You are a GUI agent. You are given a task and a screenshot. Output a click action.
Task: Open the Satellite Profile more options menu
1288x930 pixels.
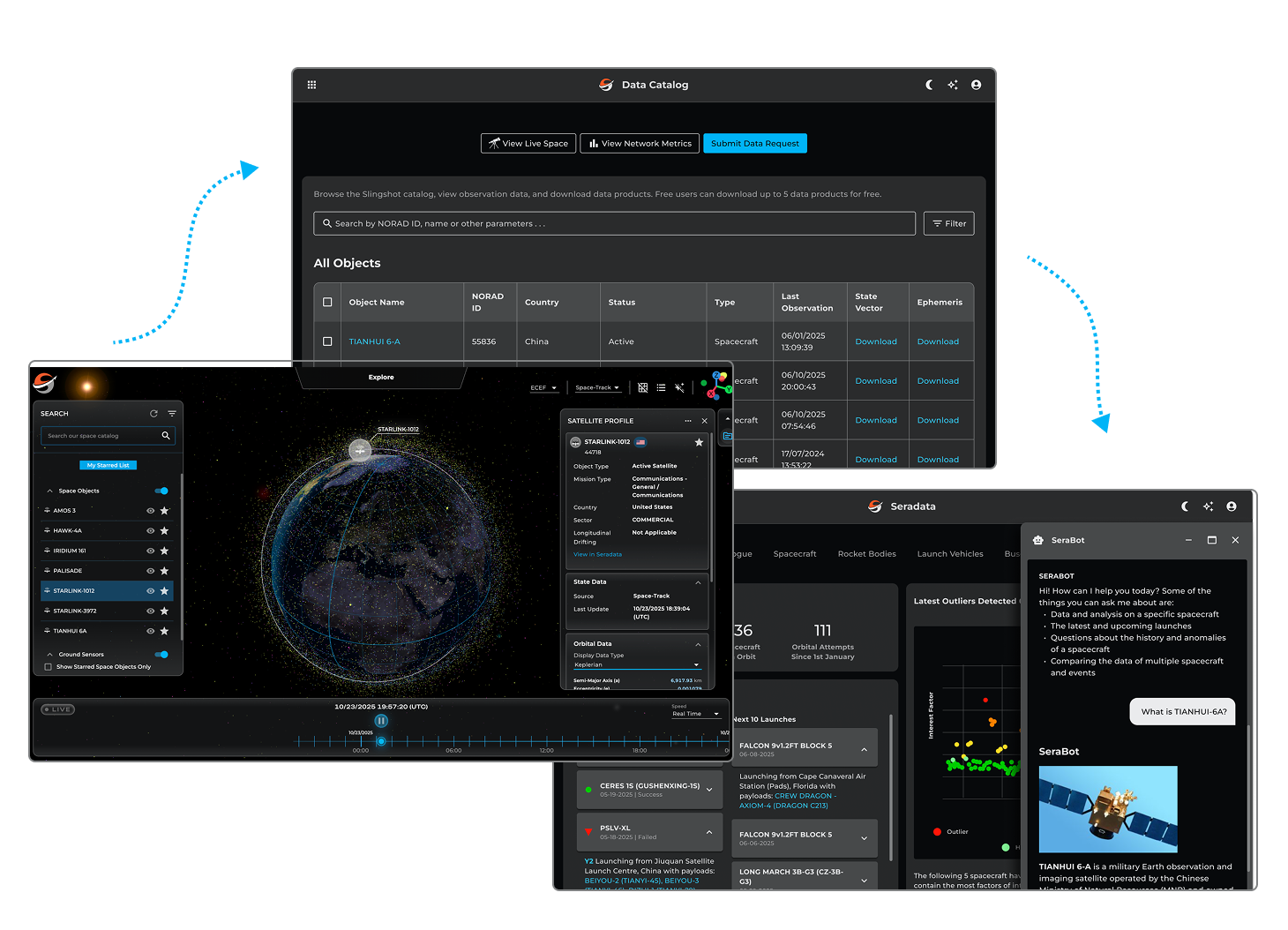pos(688,421)
